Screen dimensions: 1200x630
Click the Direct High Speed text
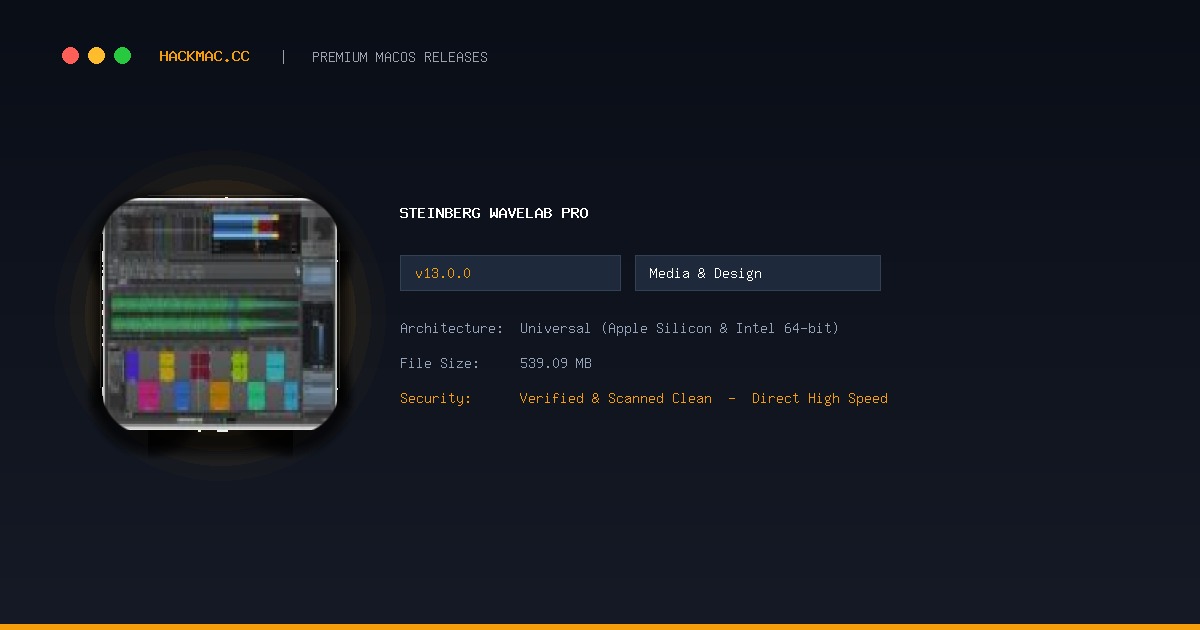coord(820,398)
